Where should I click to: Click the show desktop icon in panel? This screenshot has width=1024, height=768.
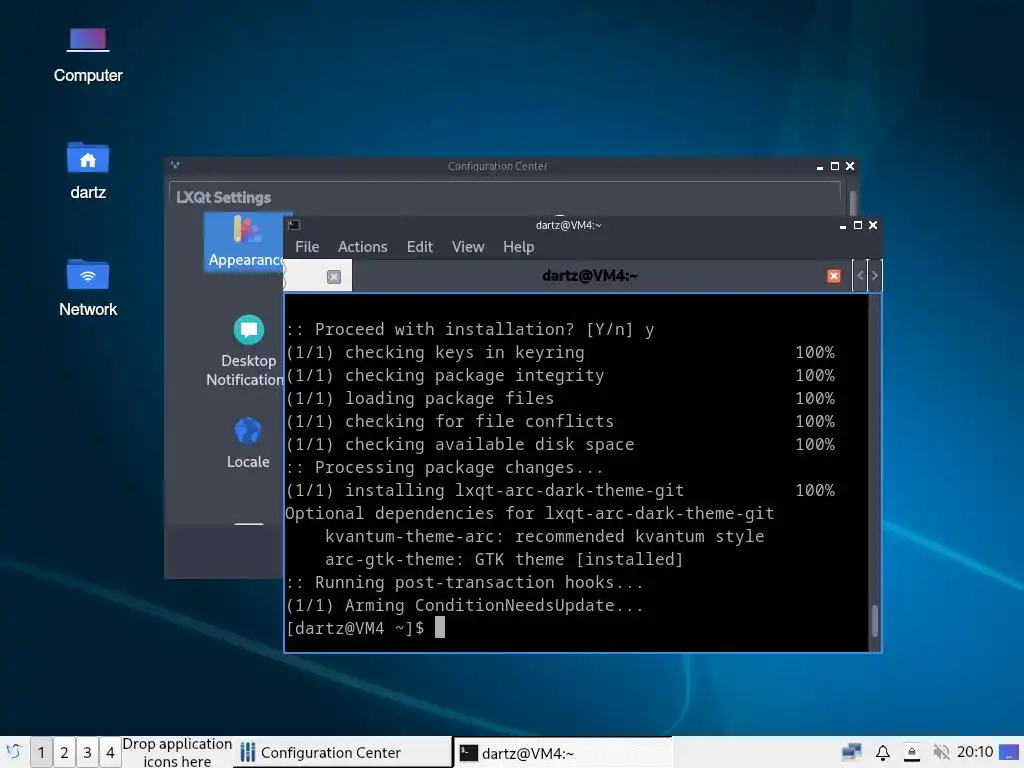point(1009,752)
